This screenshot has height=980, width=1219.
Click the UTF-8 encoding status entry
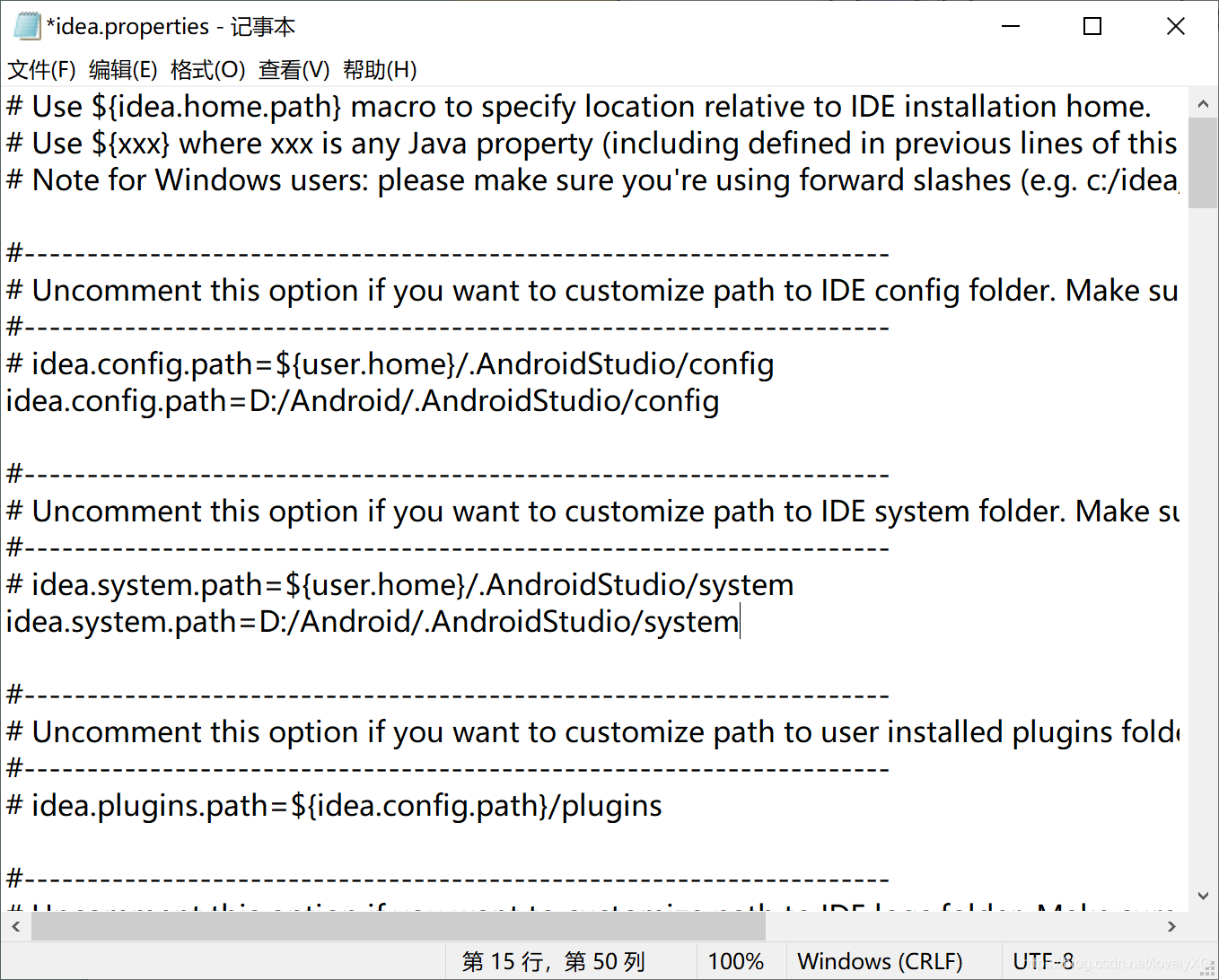[1043, 961]
